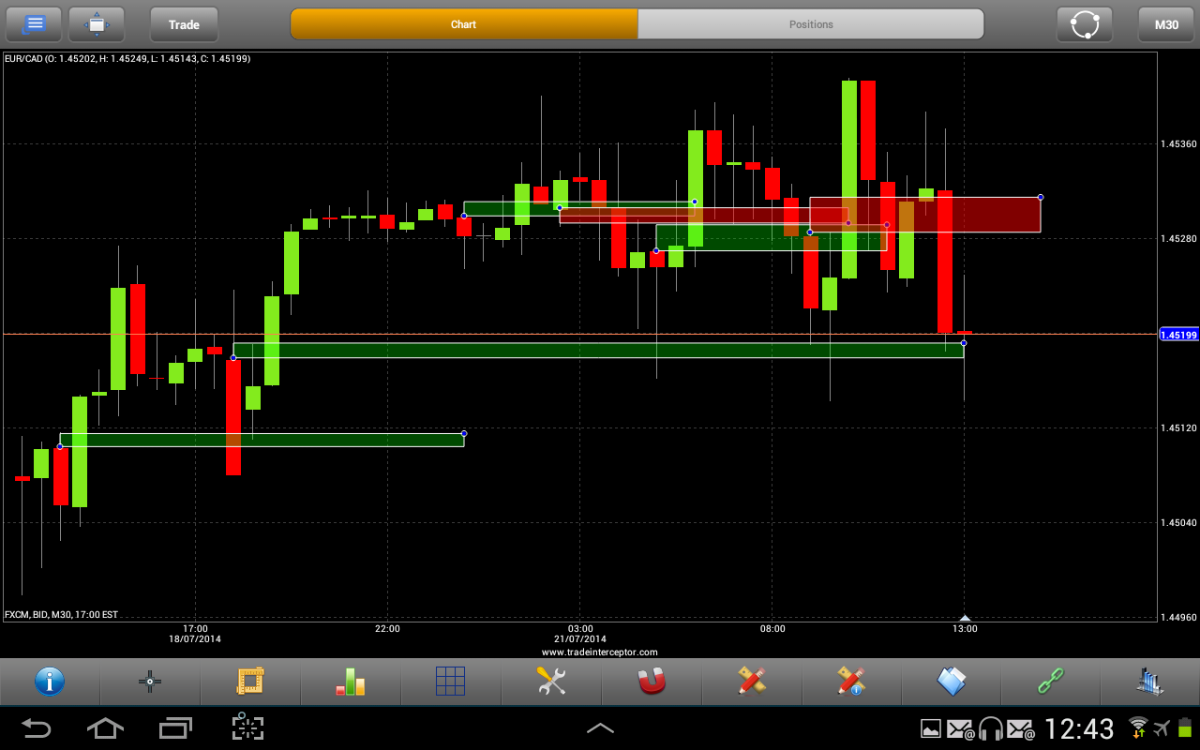The width and height of the screenshot is (1200, 750).
Task: Open the Trade button
Action: coord(184,24)
